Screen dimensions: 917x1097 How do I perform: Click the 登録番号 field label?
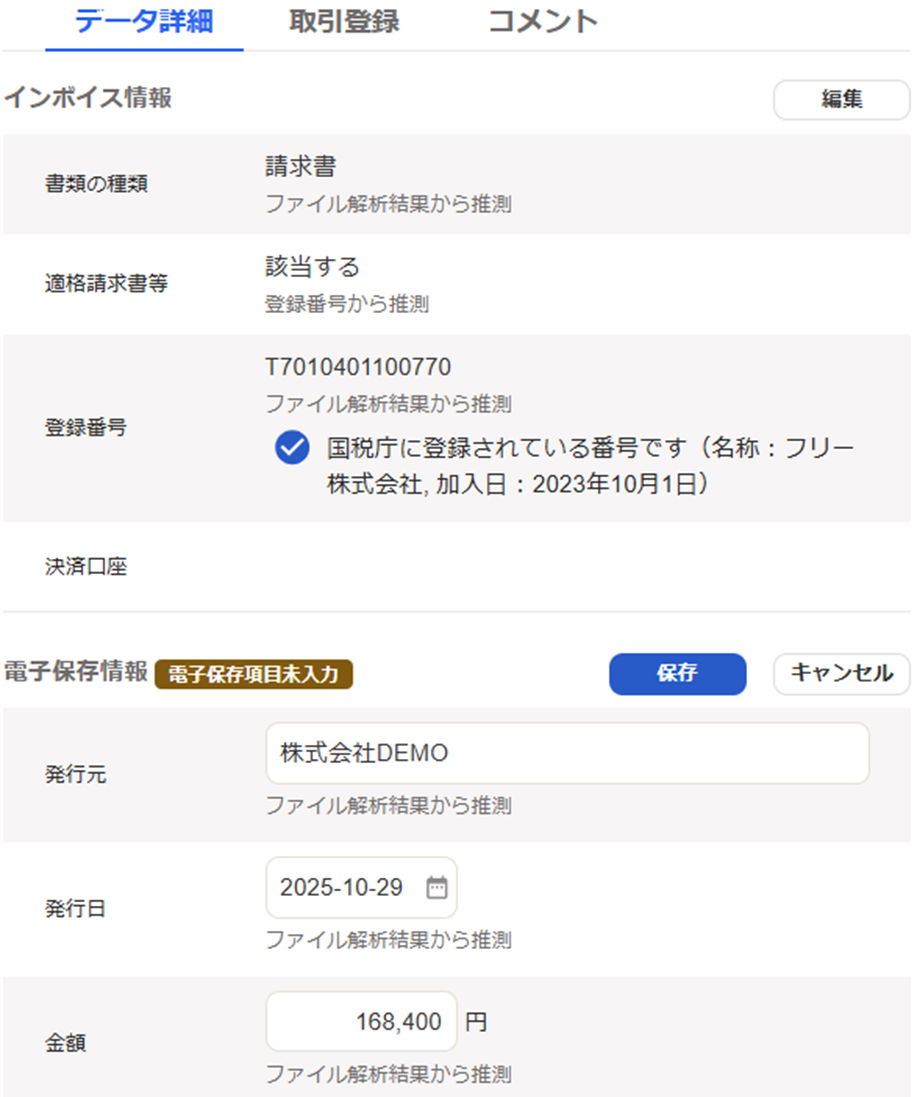[86, 428]
